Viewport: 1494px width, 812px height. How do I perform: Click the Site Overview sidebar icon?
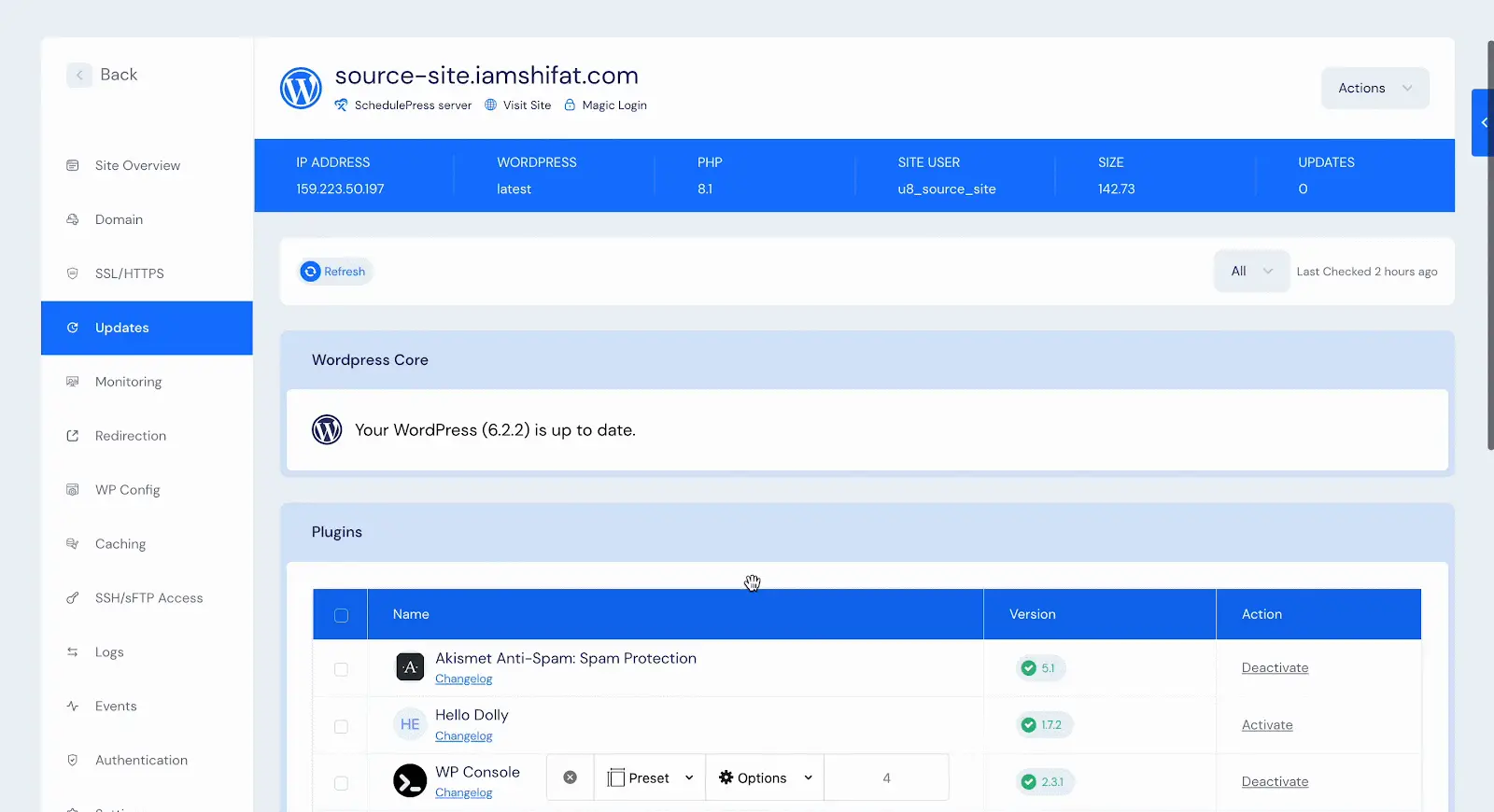(x=73, y=166)
